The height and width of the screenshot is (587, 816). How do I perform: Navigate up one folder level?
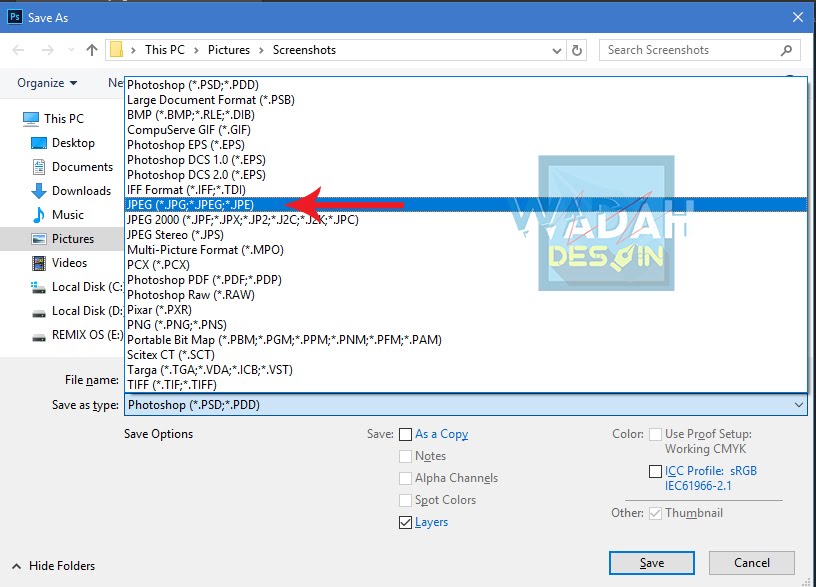(x=91, y=49)
